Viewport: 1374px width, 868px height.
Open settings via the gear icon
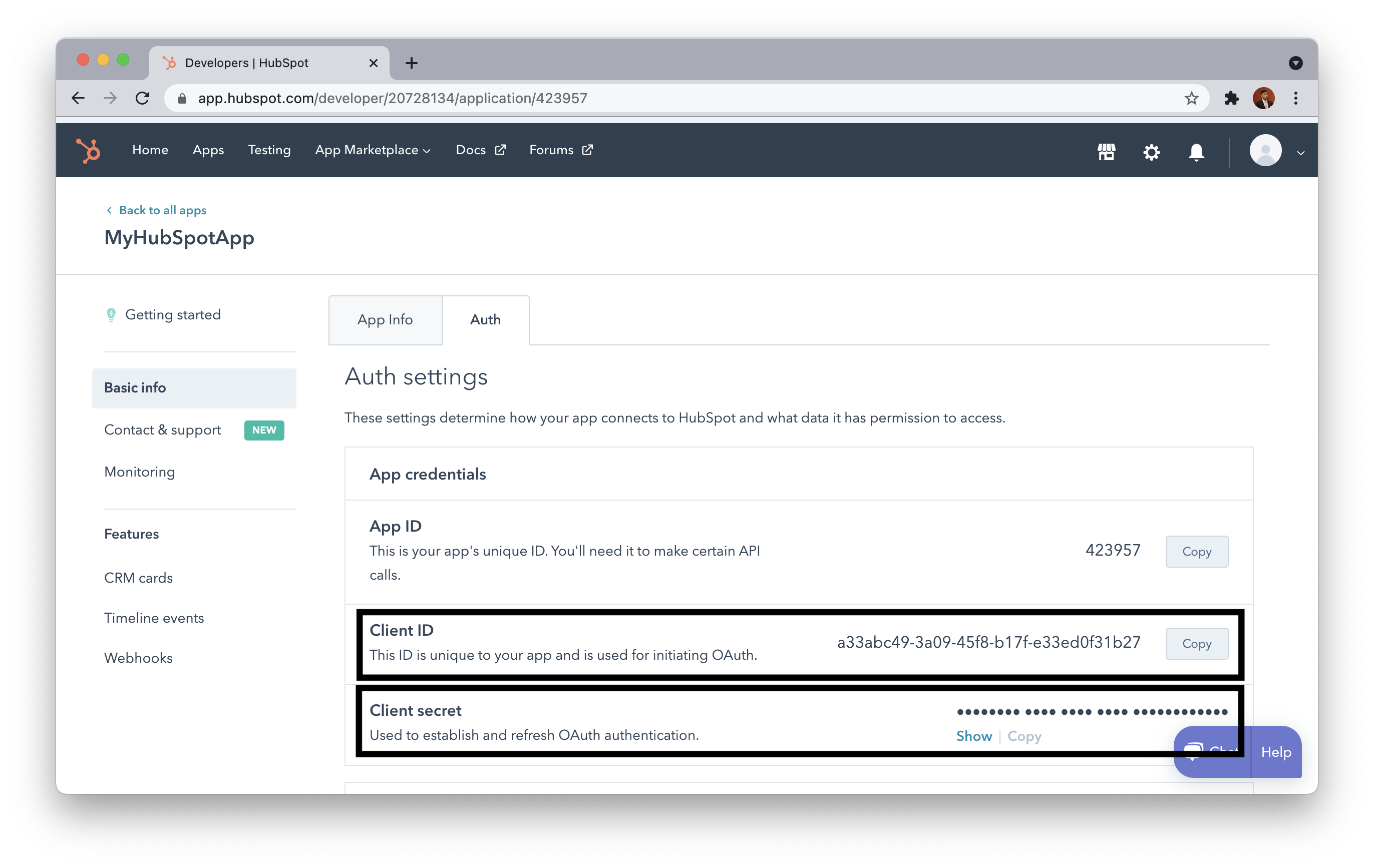coord(1151,152)
